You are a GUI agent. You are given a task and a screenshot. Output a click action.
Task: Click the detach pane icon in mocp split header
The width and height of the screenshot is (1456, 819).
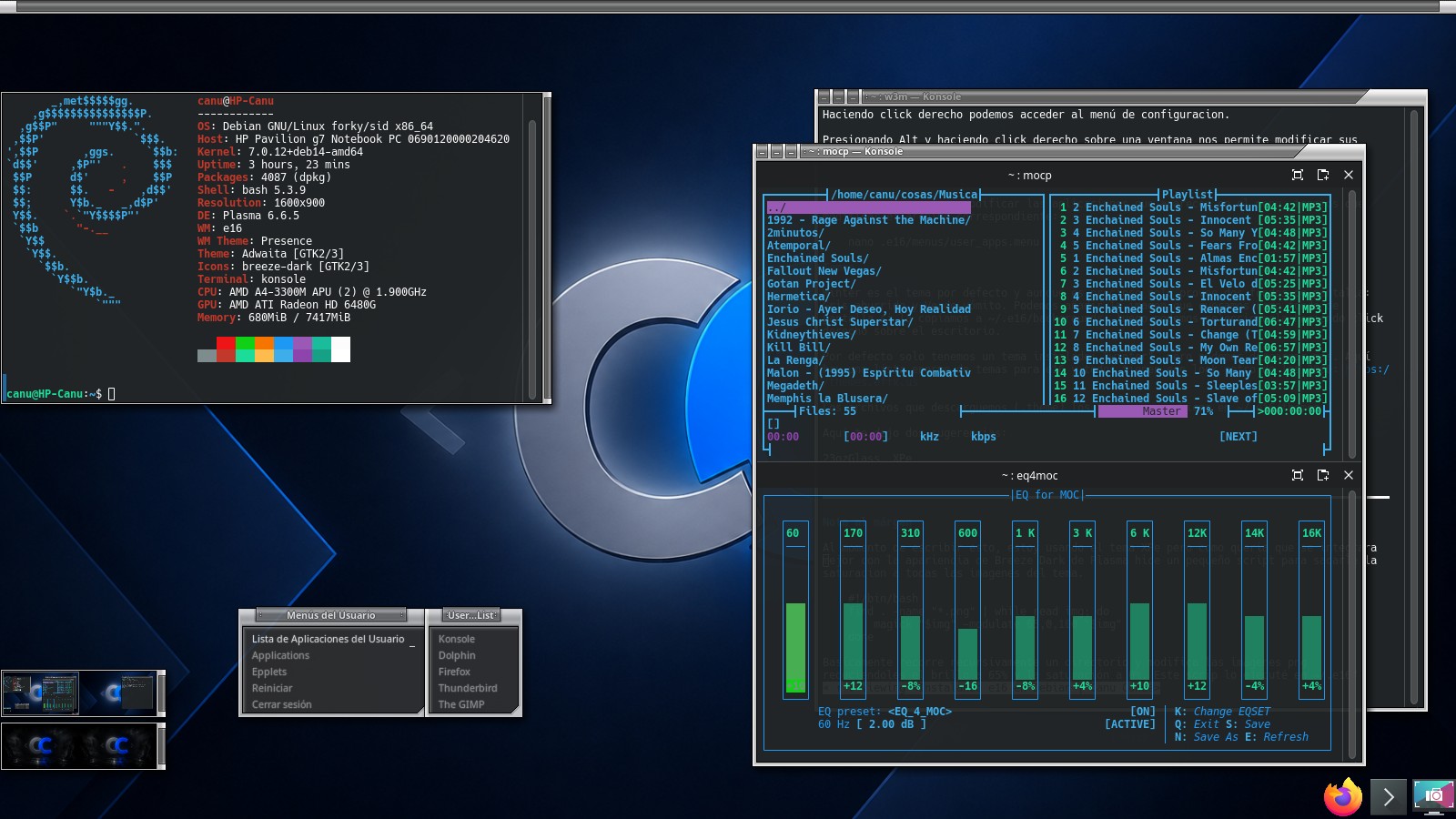[1323, 175]
